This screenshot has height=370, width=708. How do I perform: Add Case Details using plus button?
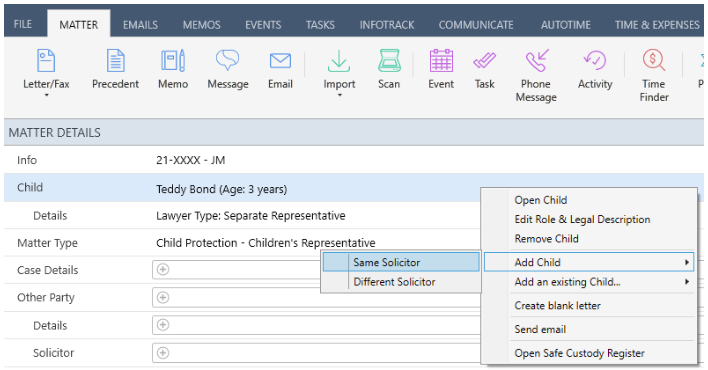tap(163, 270)
